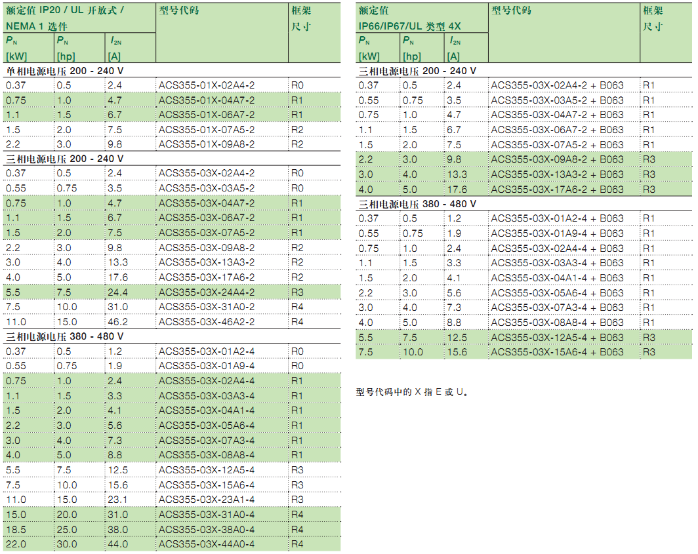Click the 25.0 hp value

[67, 530]
